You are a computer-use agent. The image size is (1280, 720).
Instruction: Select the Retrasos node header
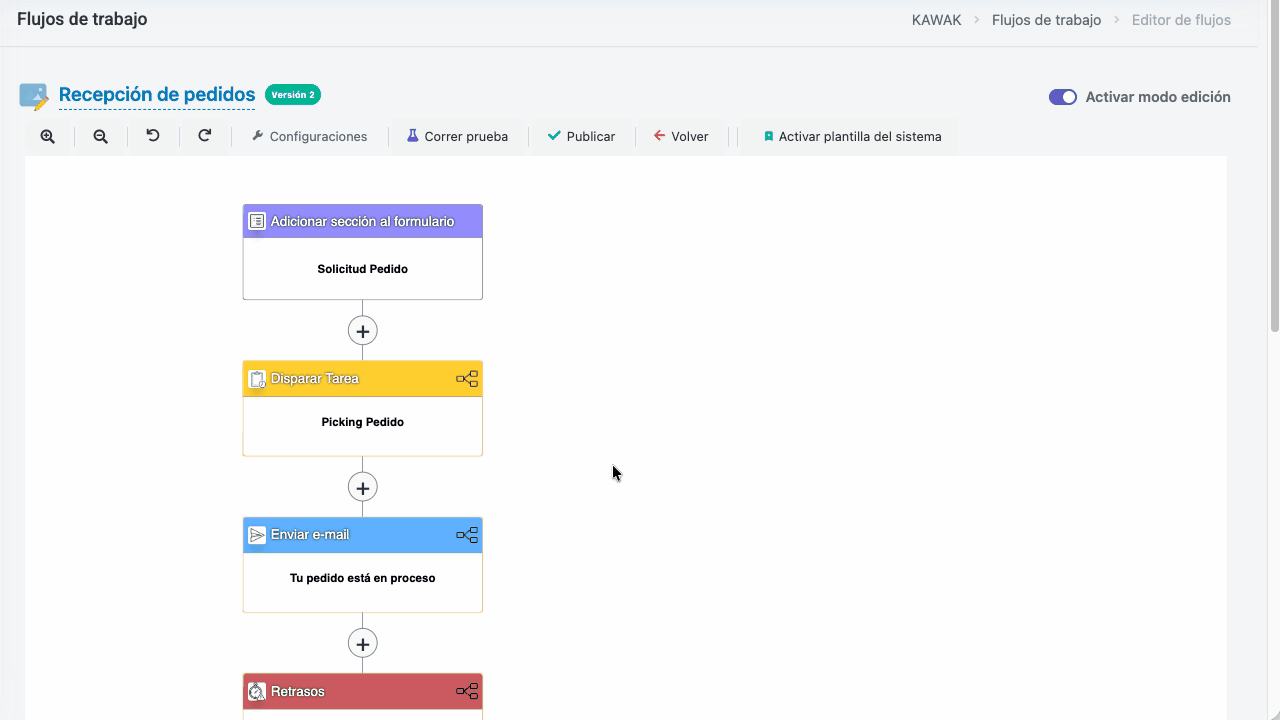tap(363, 691)
